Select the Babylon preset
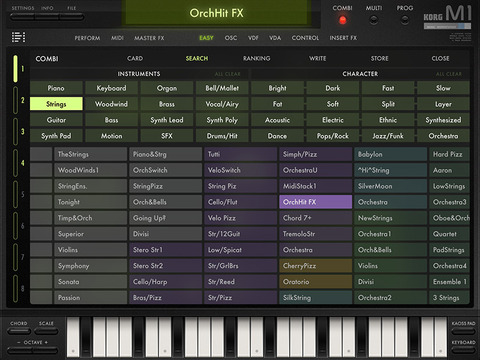 click(391, 154)
